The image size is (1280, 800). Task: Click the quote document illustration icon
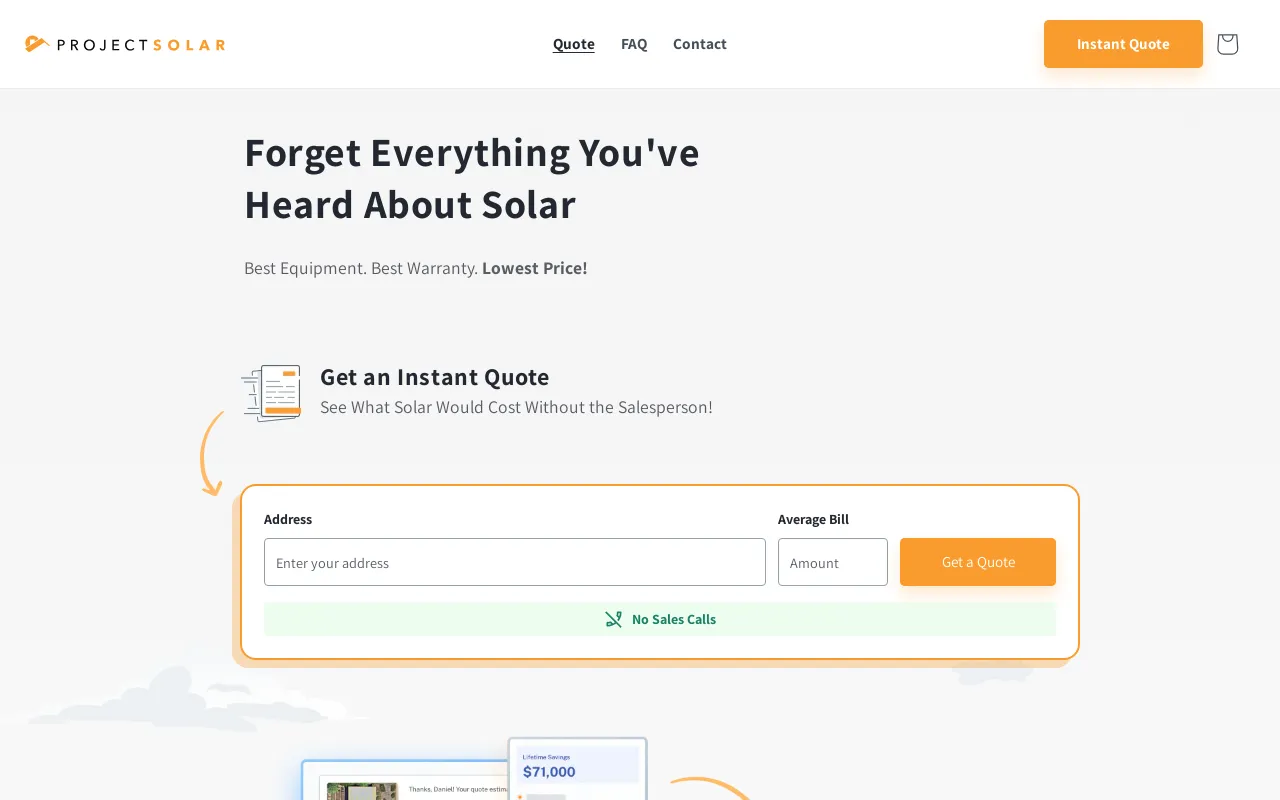(x=272, y=393)
